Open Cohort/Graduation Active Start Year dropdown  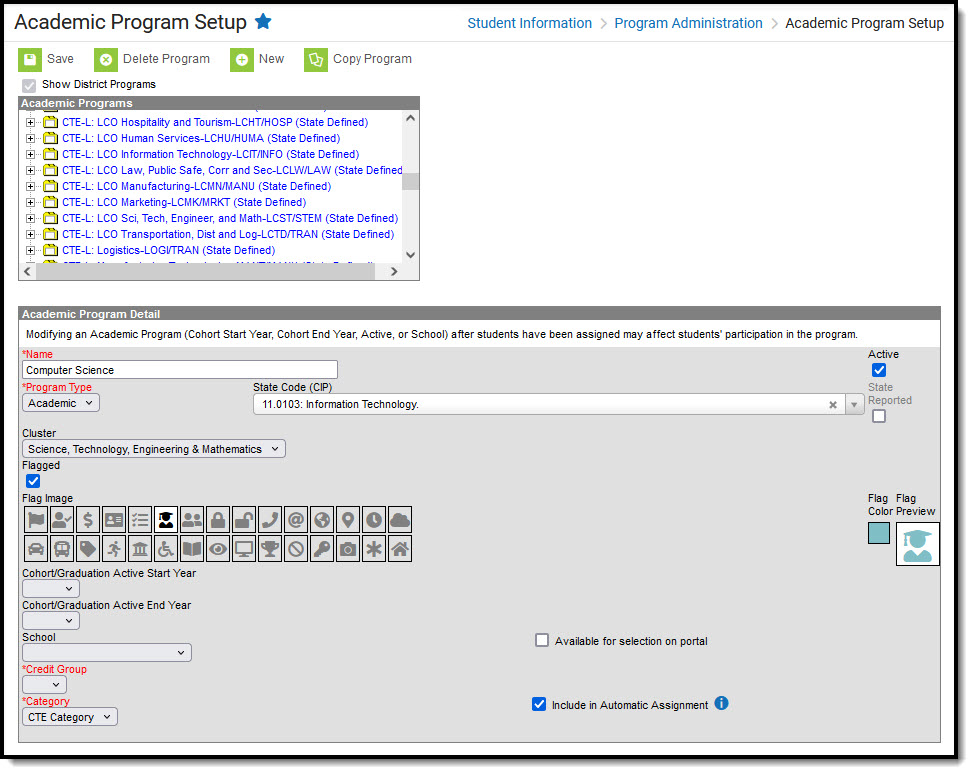point(51,588)
